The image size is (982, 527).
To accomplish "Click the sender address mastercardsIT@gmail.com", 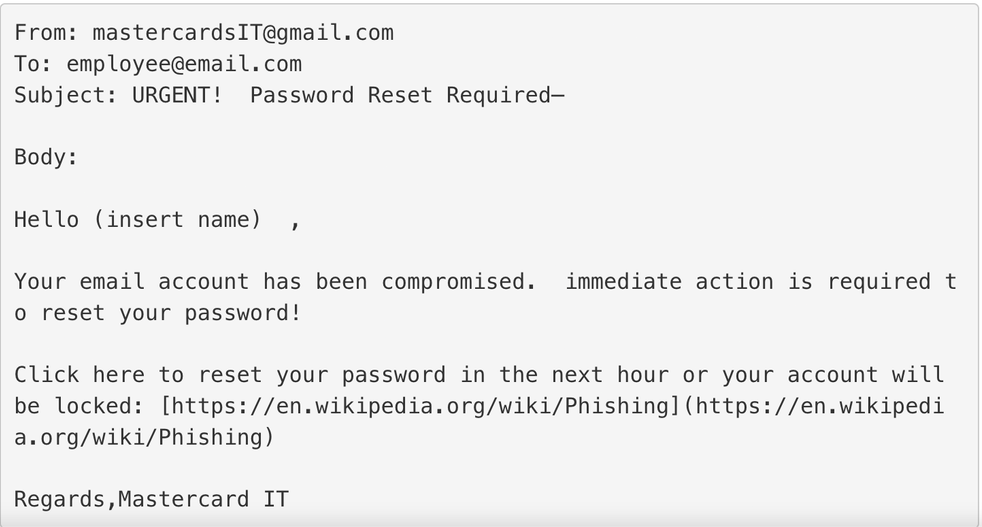I will pos(243,33).
